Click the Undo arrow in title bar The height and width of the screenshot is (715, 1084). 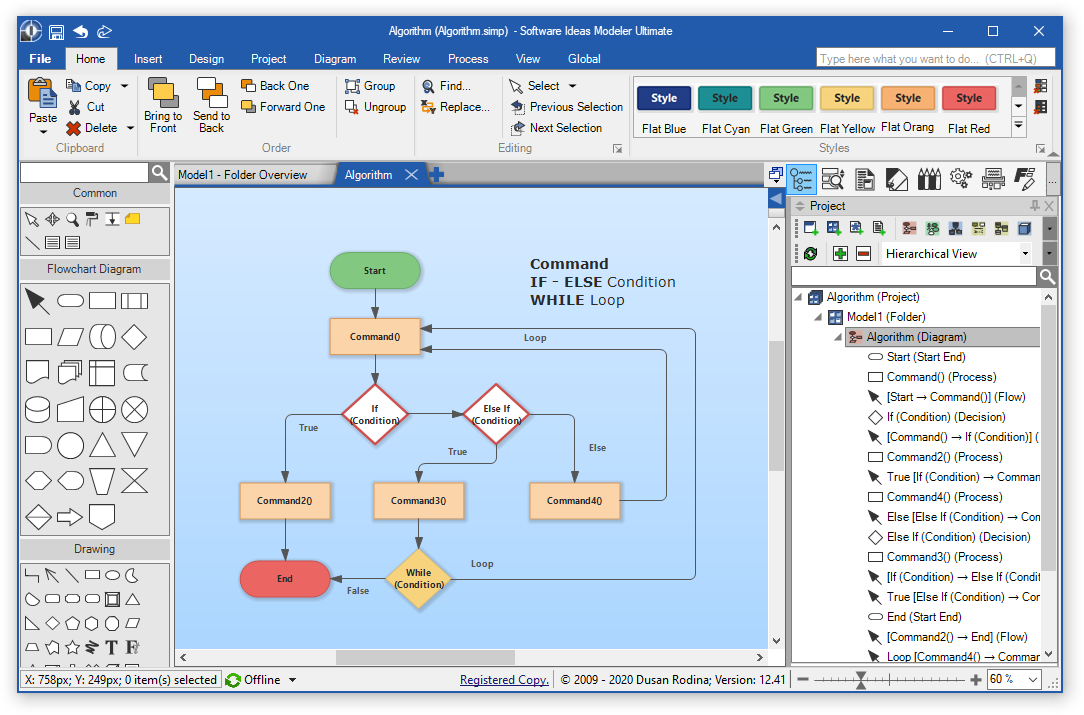coord(81,32)
